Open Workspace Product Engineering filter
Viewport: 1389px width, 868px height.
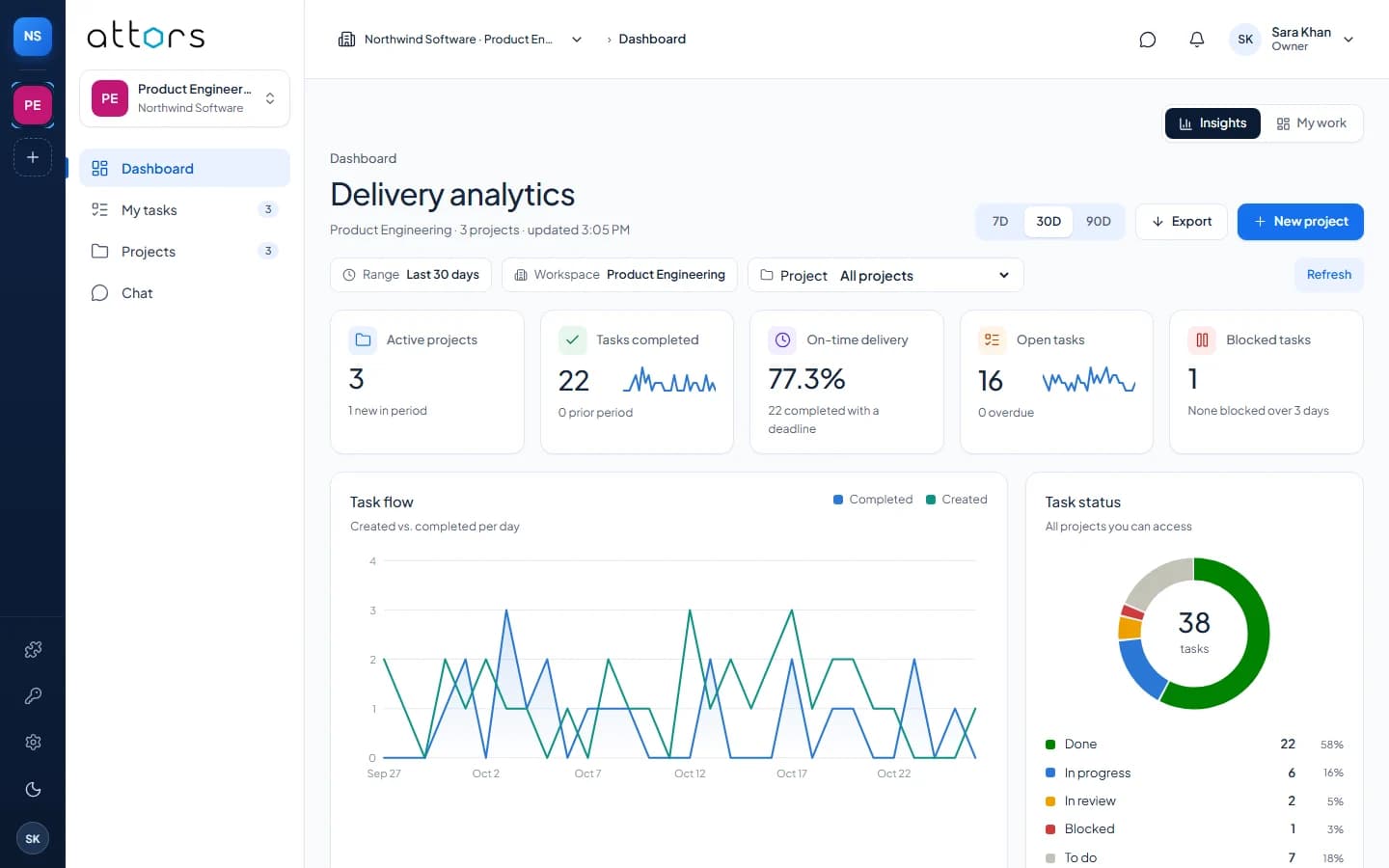pos(619,275)
